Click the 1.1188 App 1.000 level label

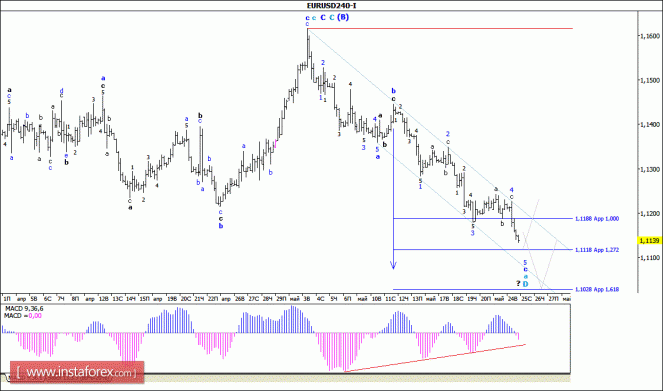tap(597, 219)
